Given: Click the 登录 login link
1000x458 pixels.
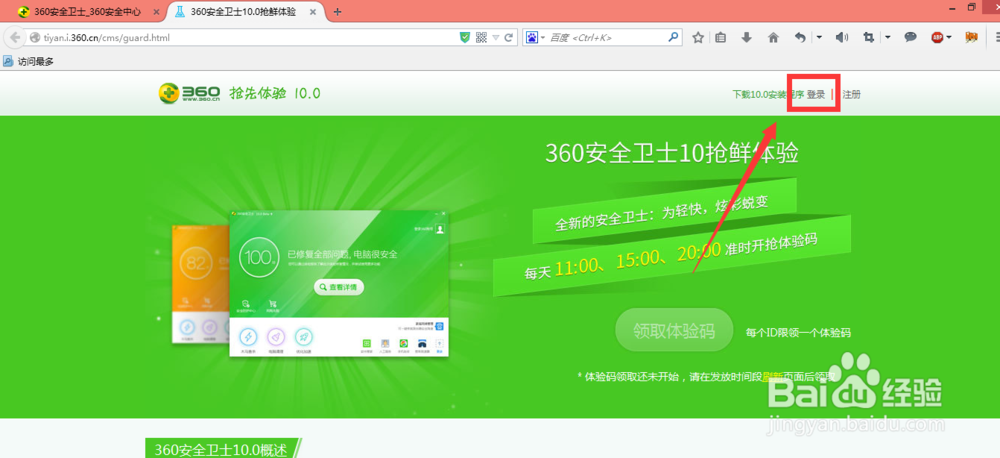Looking at the screenshot, I should 816,94.
